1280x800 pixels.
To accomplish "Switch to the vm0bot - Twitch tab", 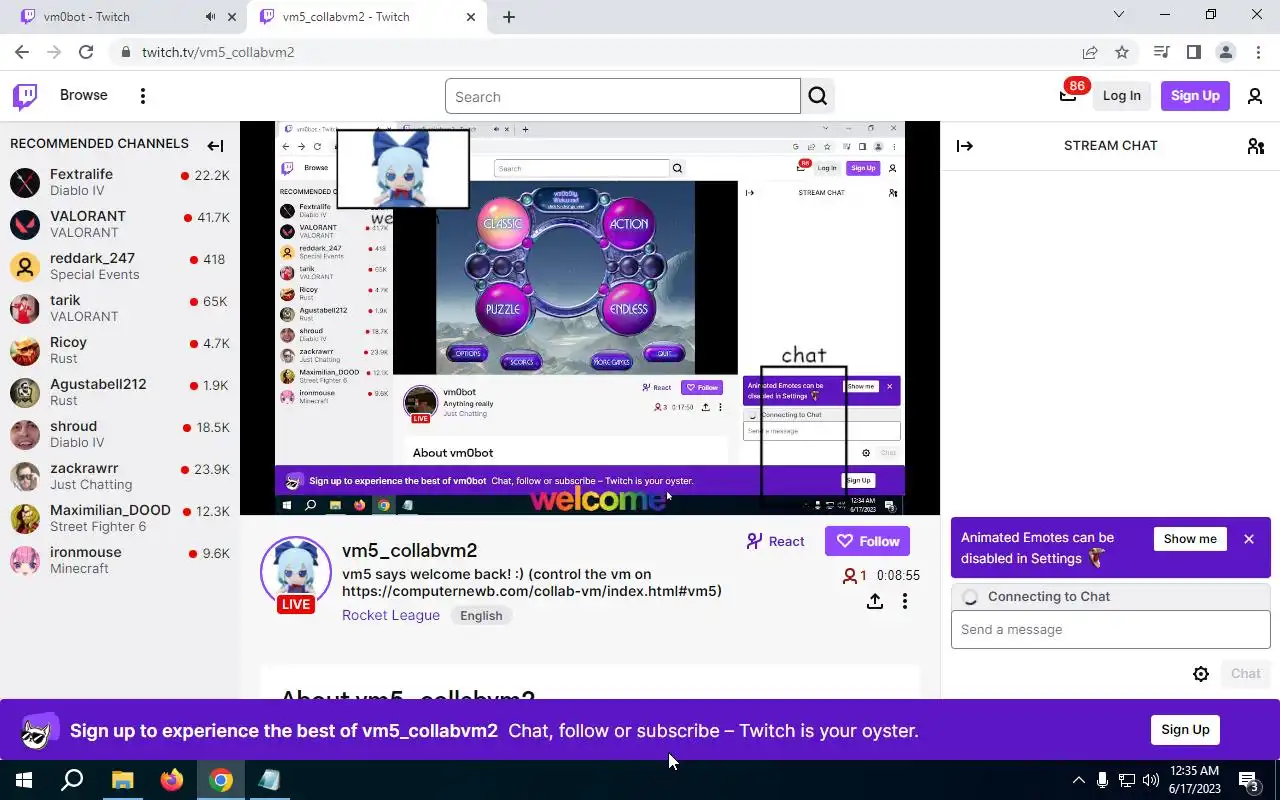I will 110,17.
